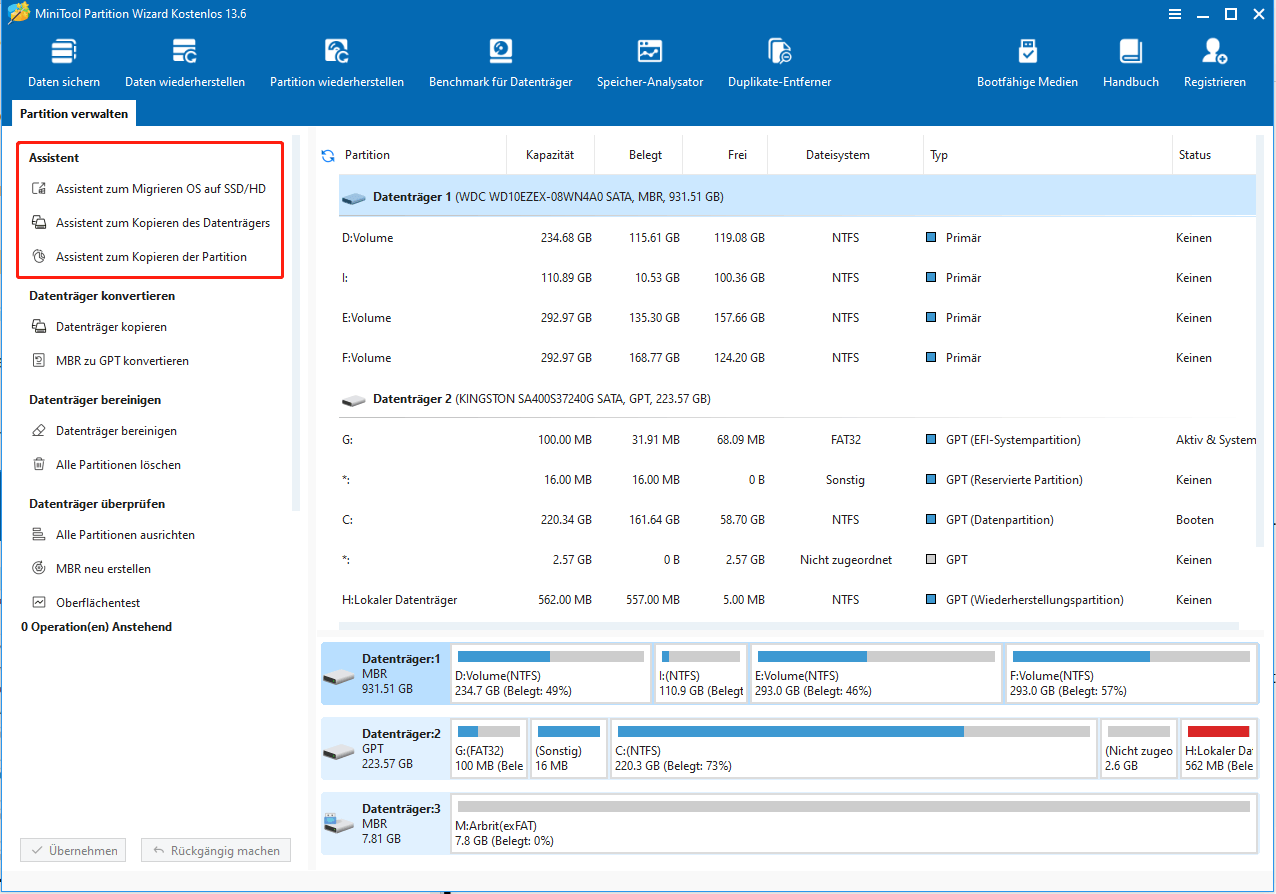Select G: FAT32 partition row
Viewport: 1276px width, 894px height.
tap(797, 440)
